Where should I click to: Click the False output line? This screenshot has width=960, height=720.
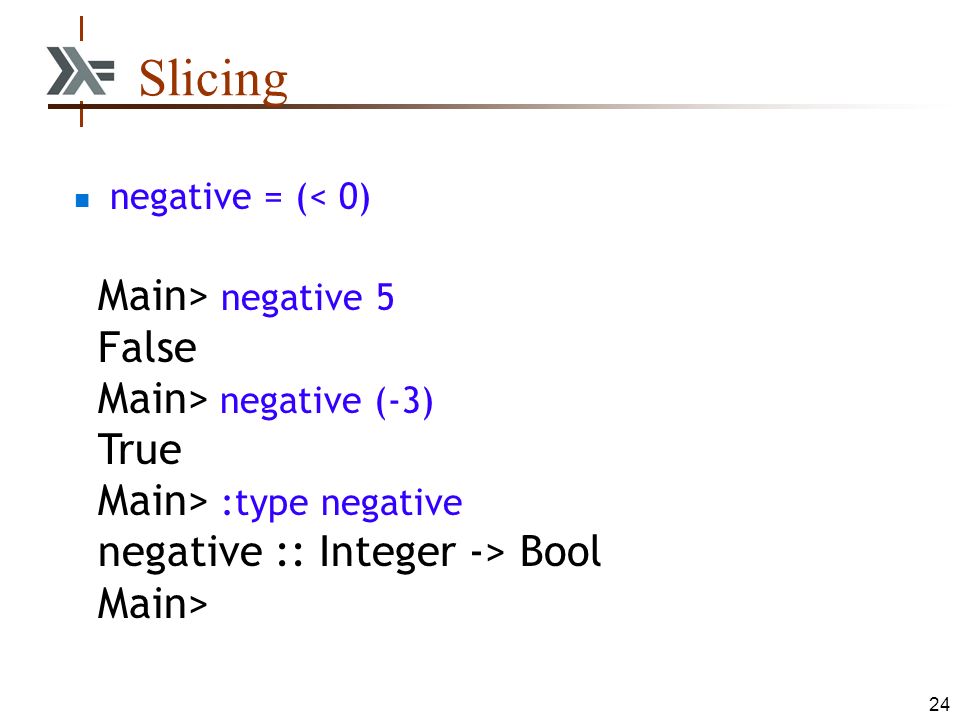coord(147,347)
